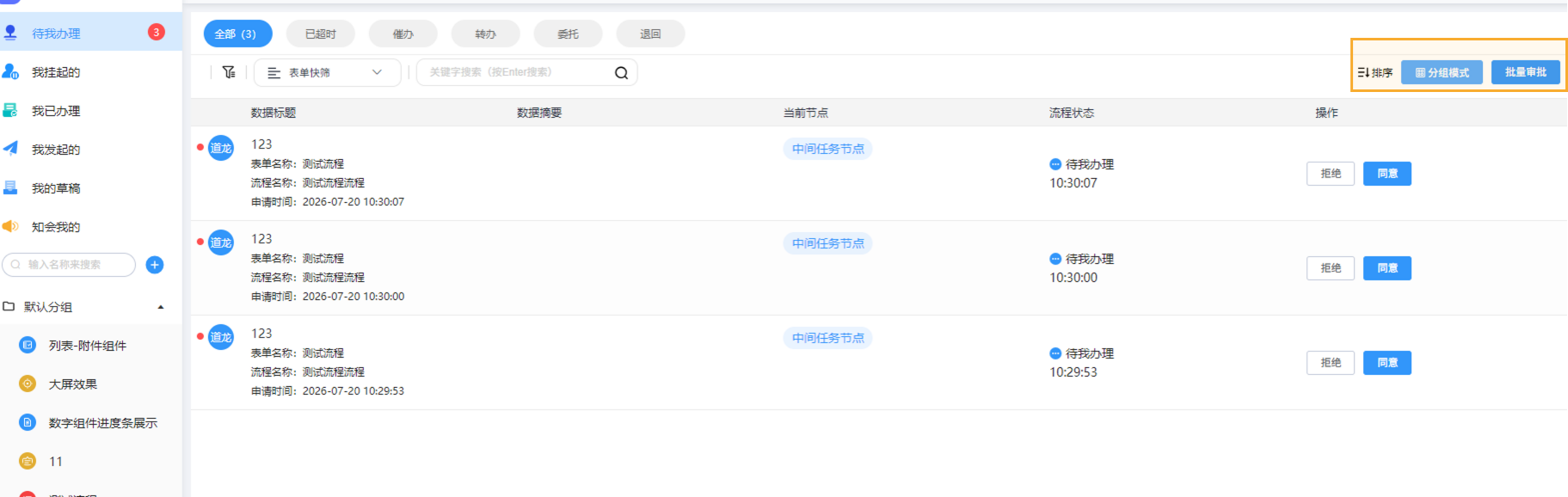Viewport: 1568px width, 497px height.
Task: Click the 知会我的 megaphone icon
Action: click(10, 226)
